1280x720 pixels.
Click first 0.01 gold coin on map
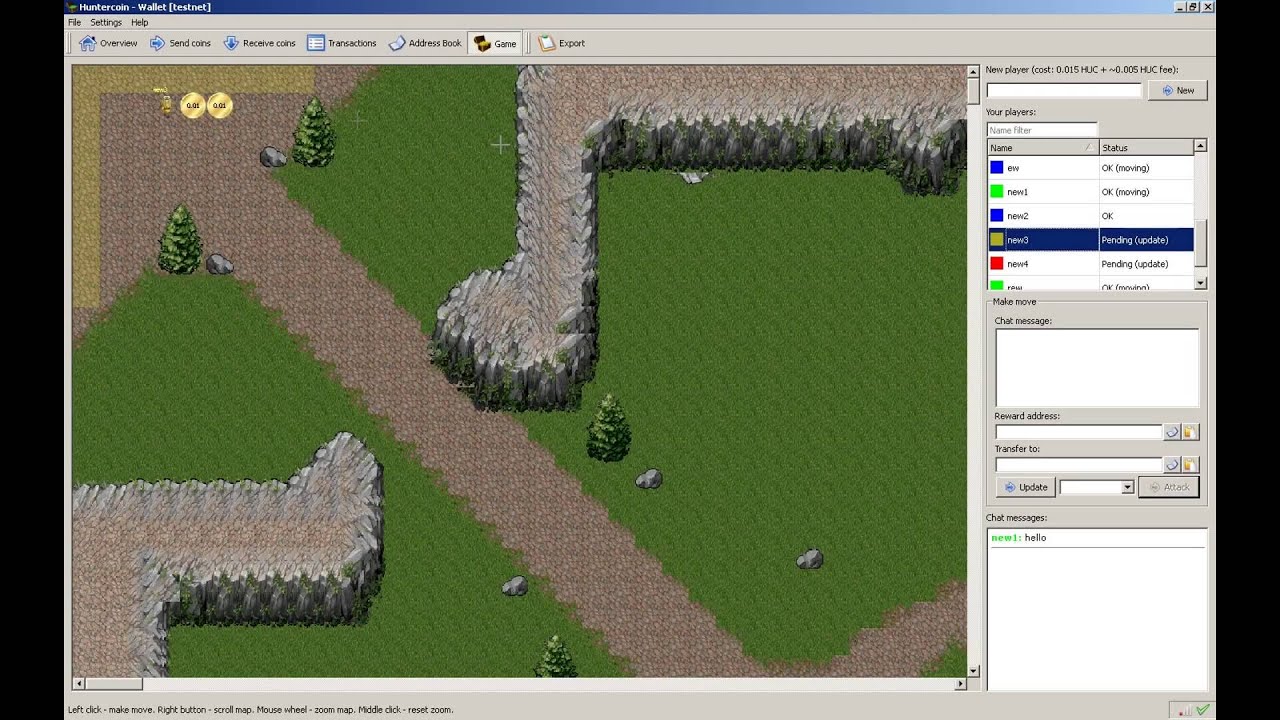click(193, 105)
